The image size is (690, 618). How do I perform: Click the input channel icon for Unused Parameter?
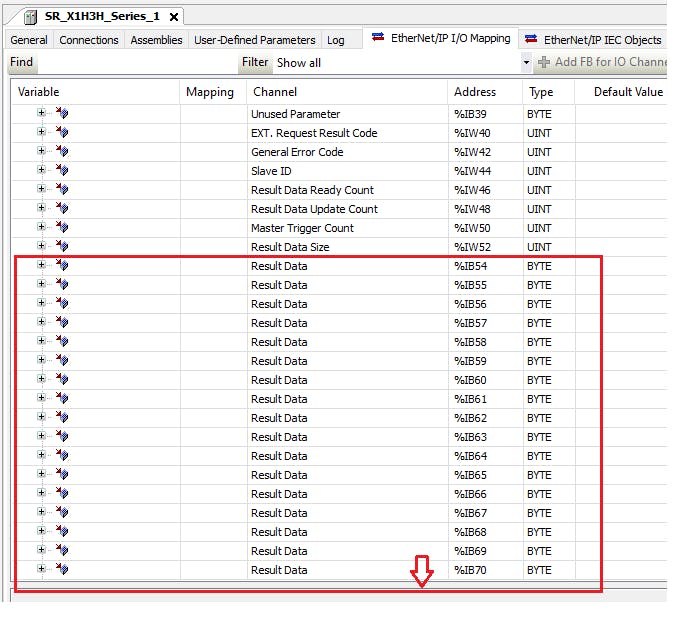62,114
